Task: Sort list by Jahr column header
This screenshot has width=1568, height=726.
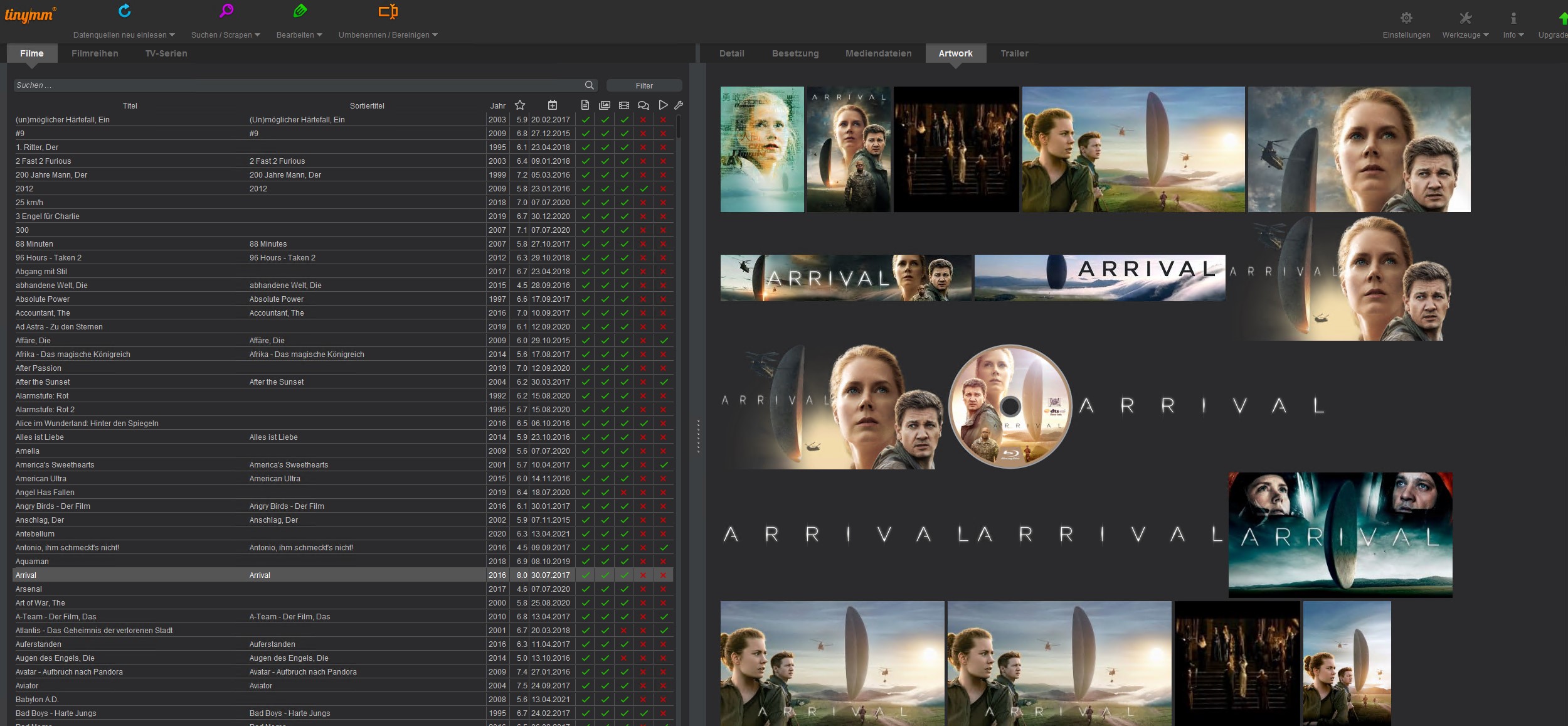Action: (x=498, y=105)
